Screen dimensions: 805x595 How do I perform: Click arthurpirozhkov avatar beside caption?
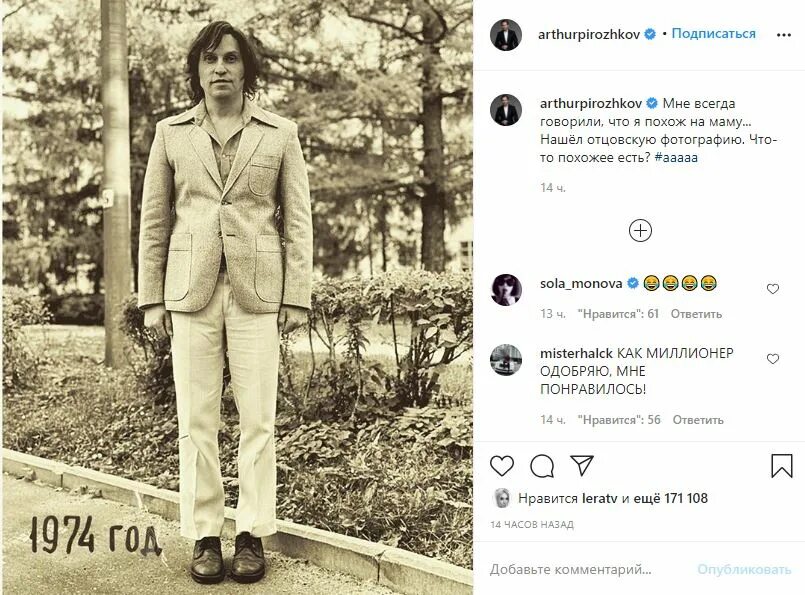coord(506,110)
